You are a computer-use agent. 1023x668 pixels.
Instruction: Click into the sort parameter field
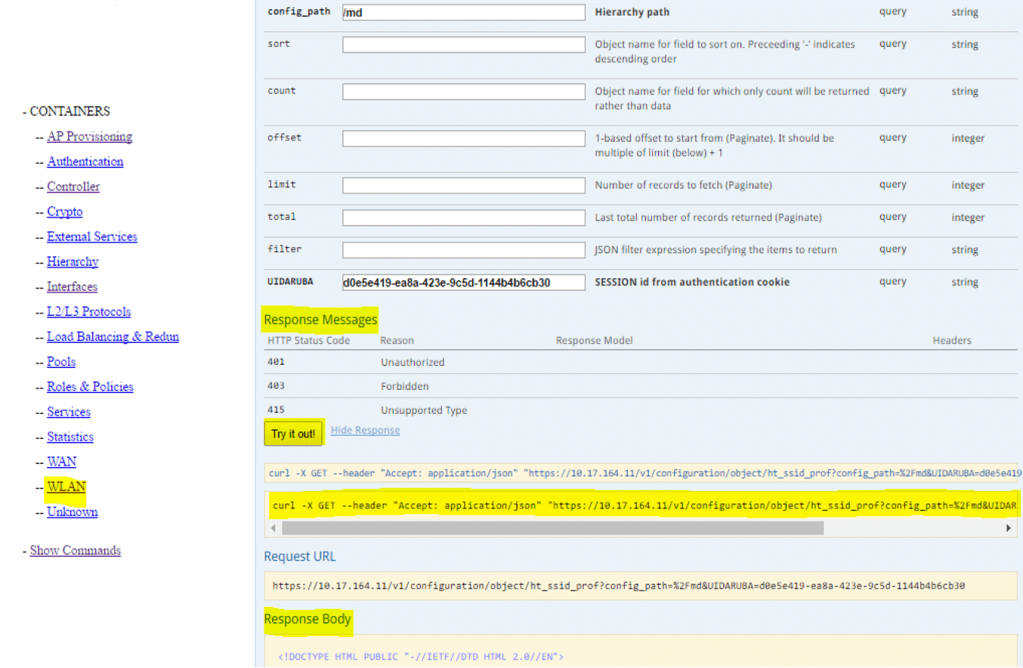pos(463,45)
